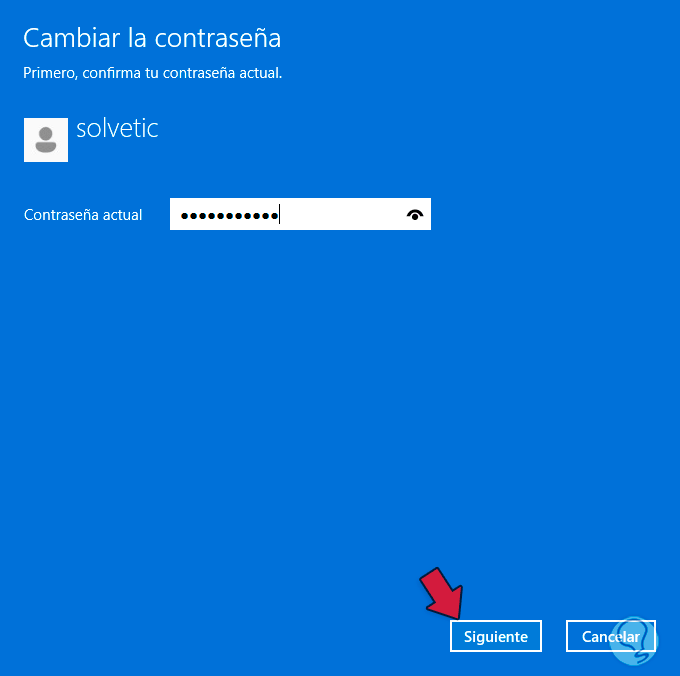
Task: Click the Primero, confirma tu contraseña actual text
Action: pyautogui.click(x=153, y=73)
